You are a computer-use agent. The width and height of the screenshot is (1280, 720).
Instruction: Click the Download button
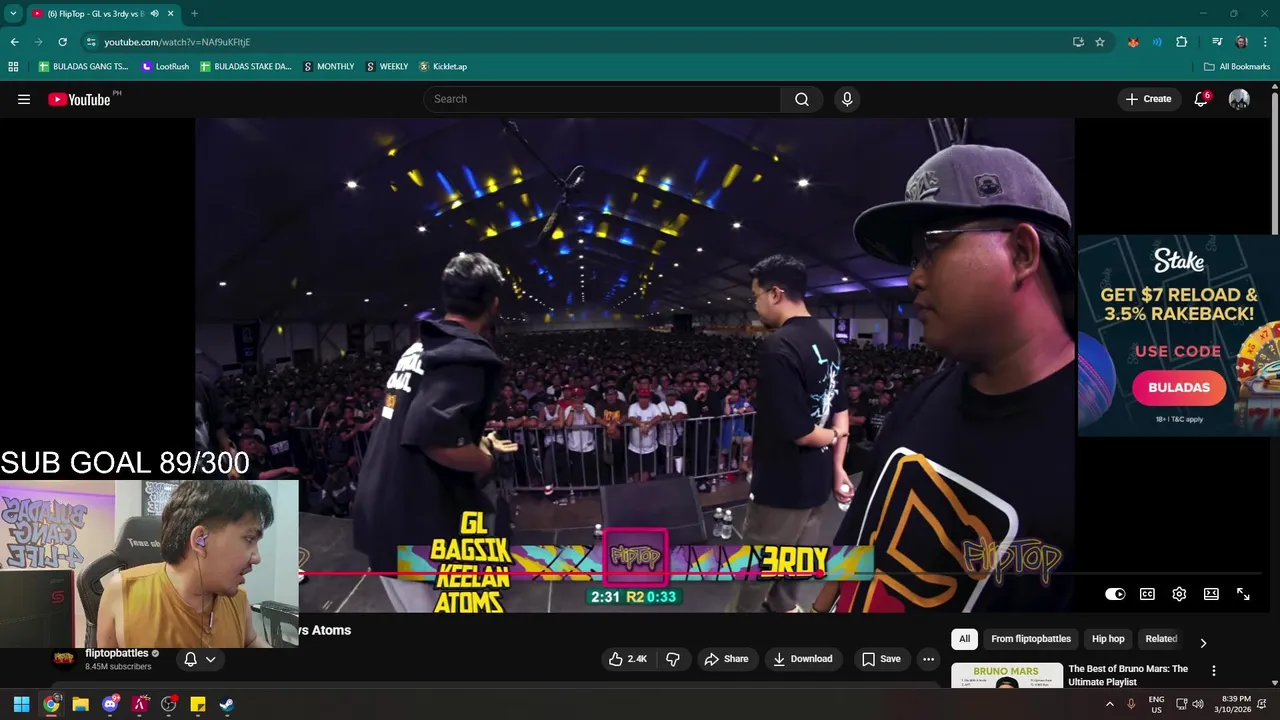(803, 659)
